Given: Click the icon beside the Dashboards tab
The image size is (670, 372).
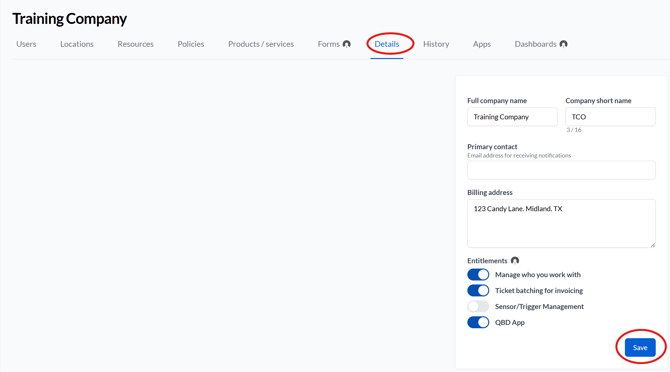Looking at the screenshot, I should [x=564, y=44].
